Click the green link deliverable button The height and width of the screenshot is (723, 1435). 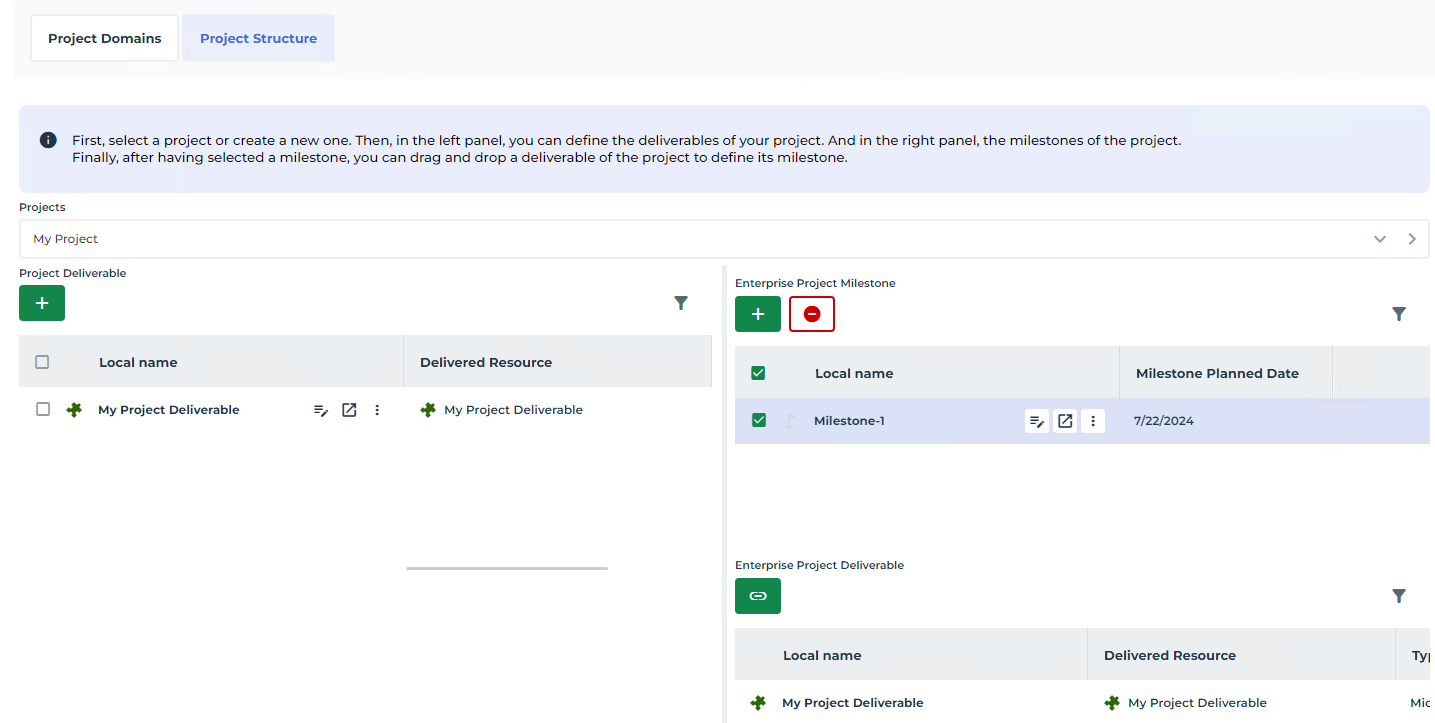click(x=758, y=596)
